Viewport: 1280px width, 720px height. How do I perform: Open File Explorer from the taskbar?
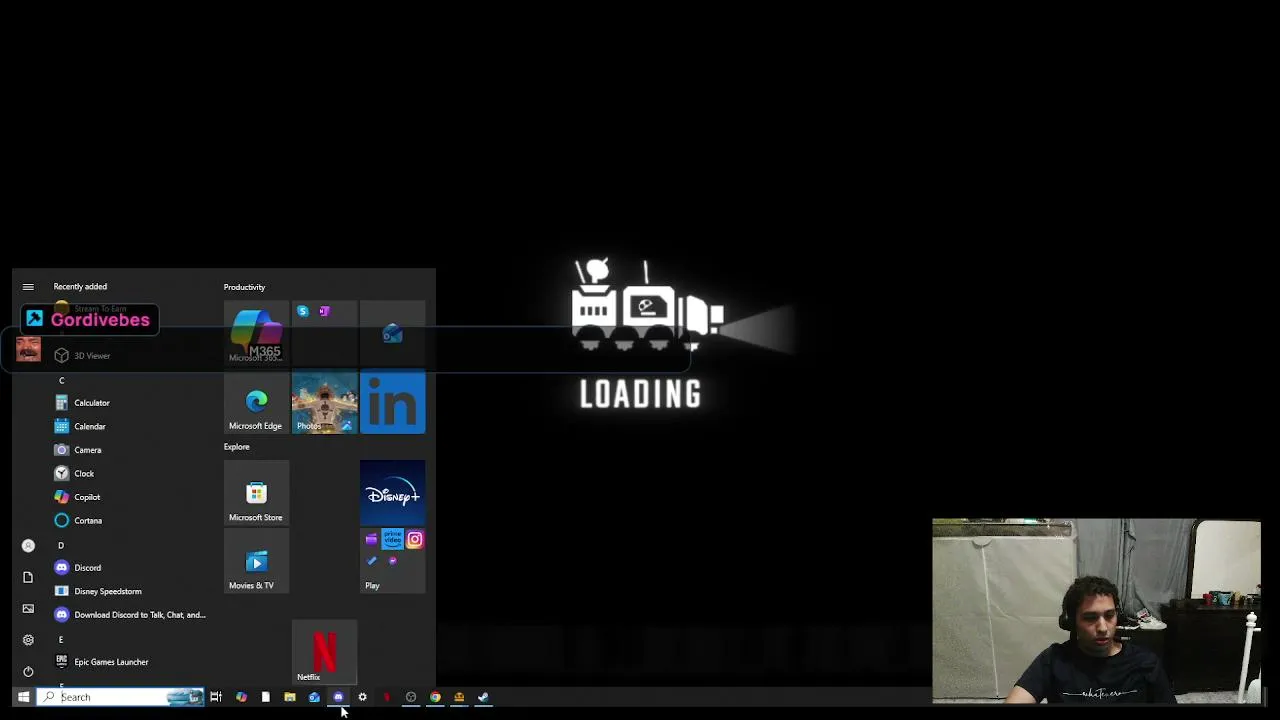(290, 697)
